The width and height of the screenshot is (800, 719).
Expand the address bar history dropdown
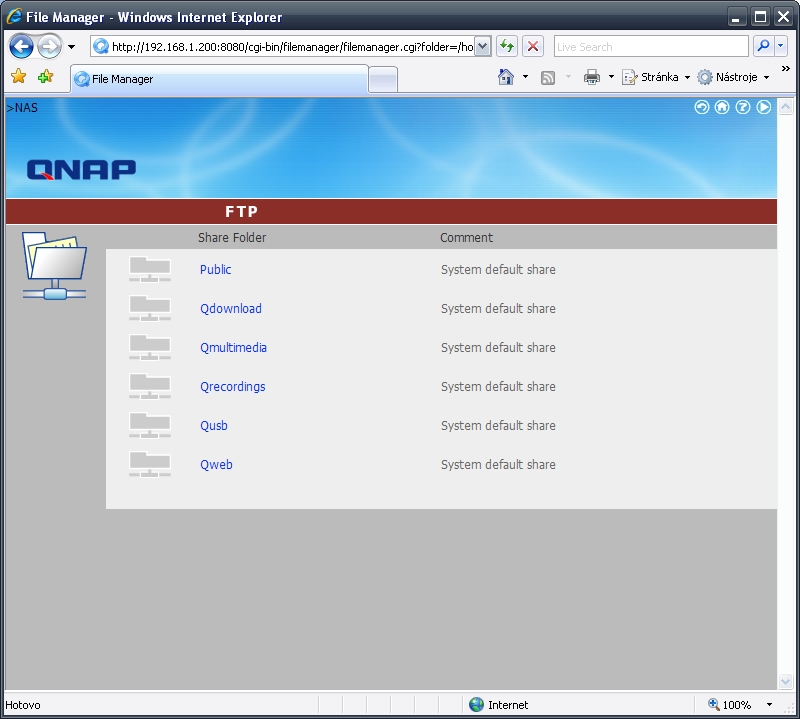[x=483, y=47]
